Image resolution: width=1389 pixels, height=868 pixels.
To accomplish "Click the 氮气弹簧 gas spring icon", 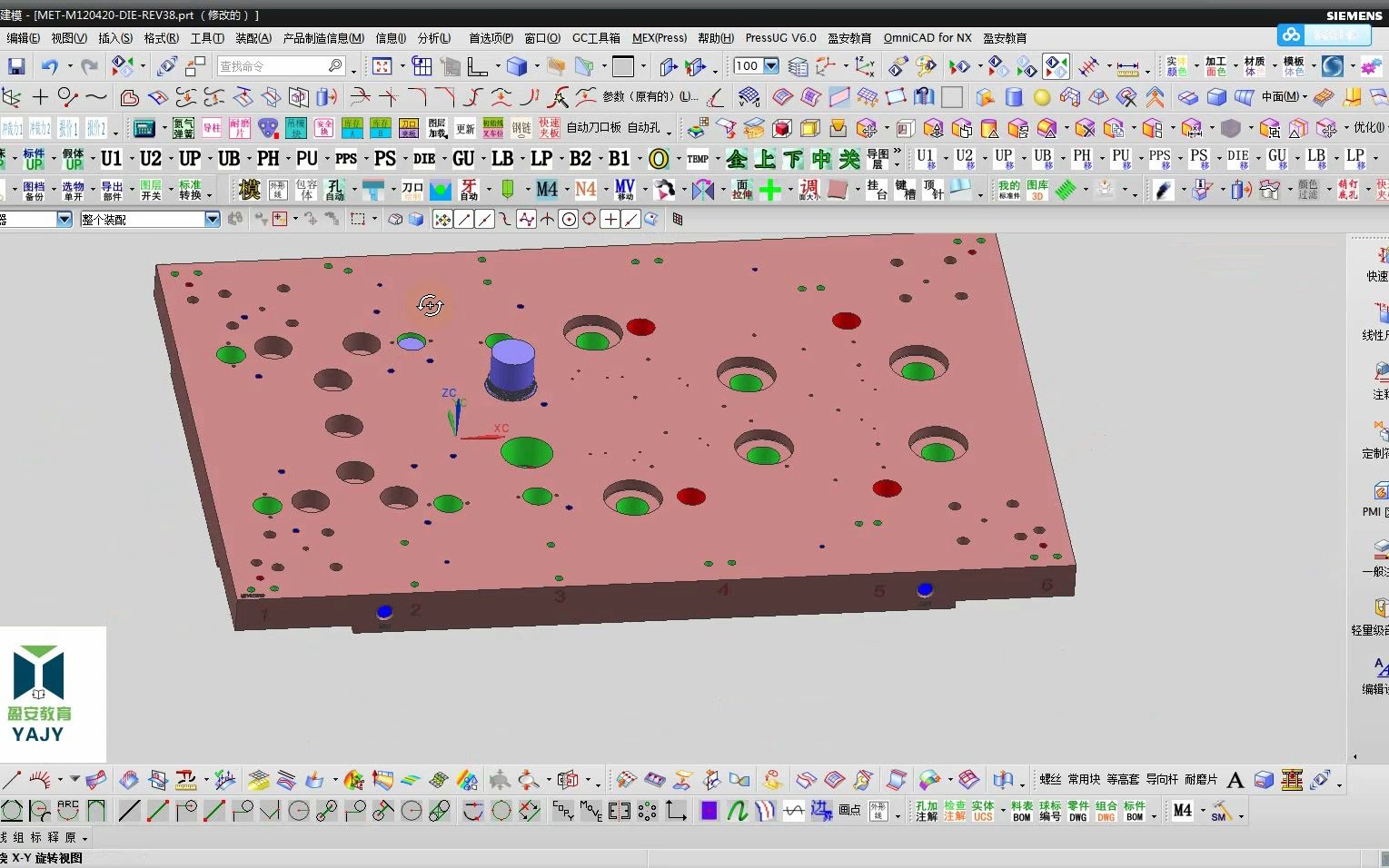I will point(184,128).
